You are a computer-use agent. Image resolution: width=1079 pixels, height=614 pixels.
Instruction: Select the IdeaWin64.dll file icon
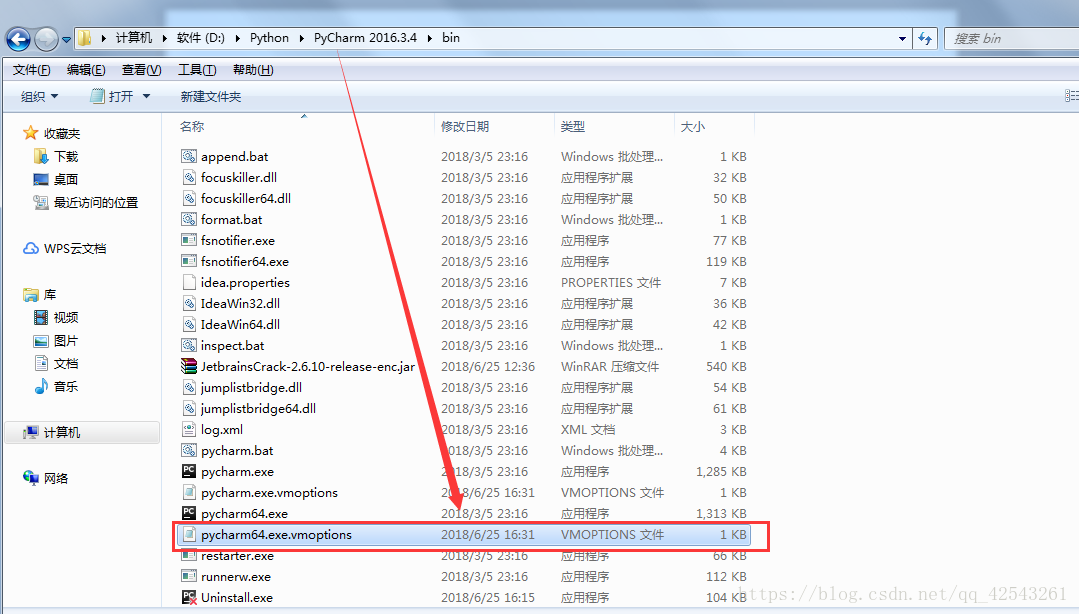click(x=189, y=324)
